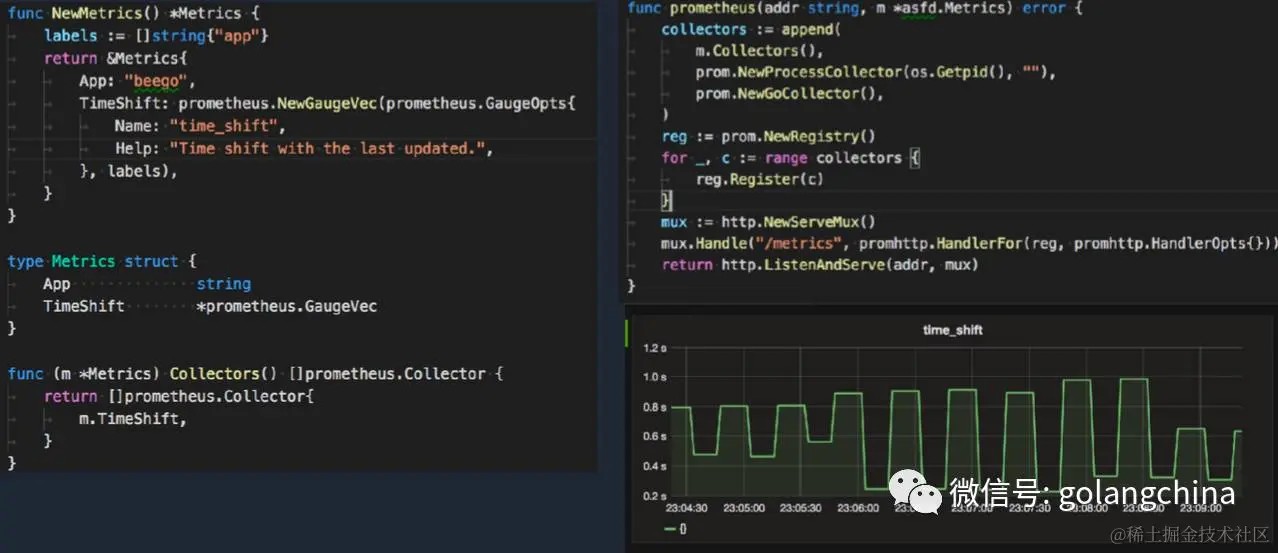Click the 23:06:00 time axis label
The width and height of the screenshot is (1278, 553).
[x=858, y=508]
